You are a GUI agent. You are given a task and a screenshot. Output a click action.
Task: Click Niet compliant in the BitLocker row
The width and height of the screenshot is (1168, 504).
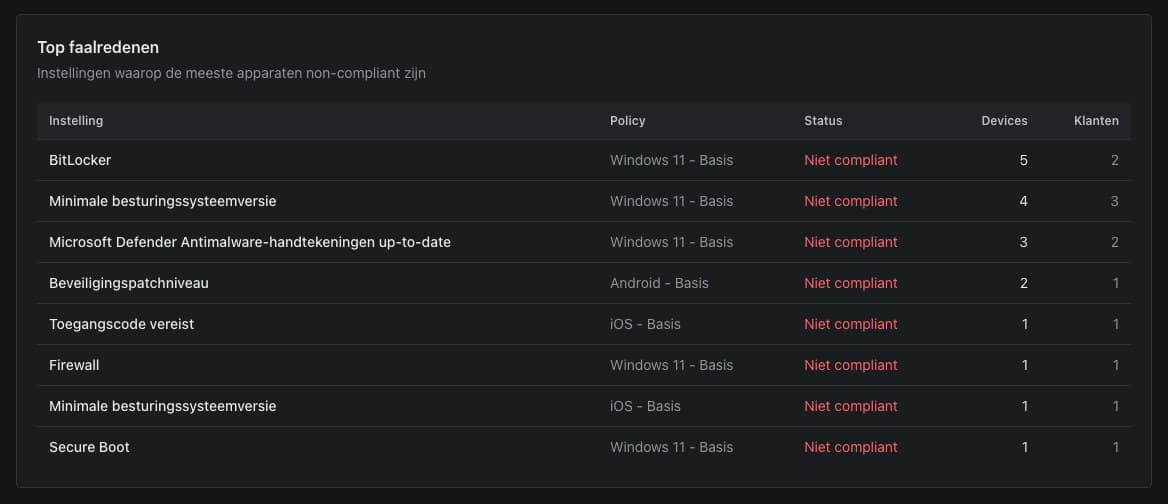[851, 160]
